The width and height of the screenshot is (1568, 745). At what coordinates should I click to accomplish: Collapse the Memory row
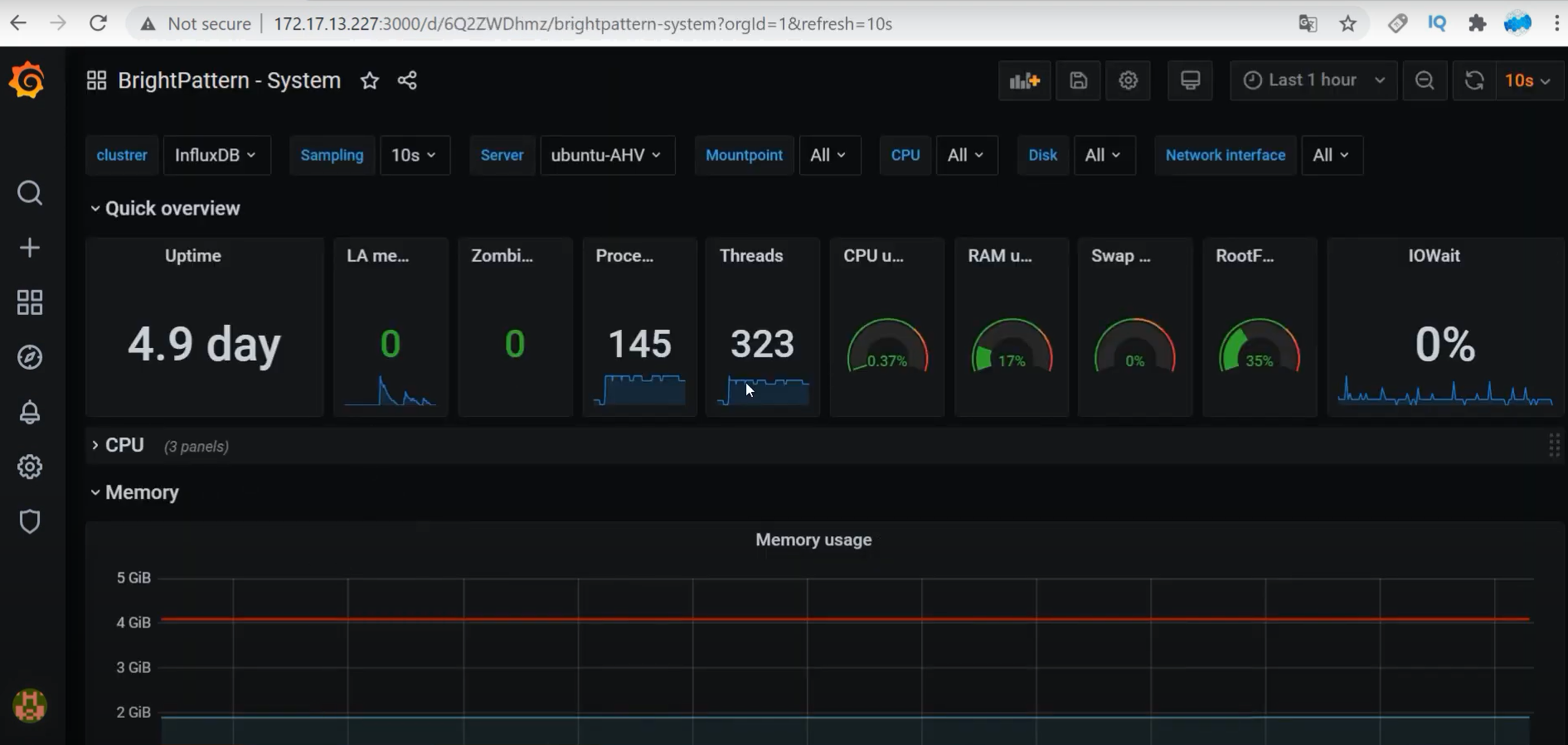pos(134,492)
